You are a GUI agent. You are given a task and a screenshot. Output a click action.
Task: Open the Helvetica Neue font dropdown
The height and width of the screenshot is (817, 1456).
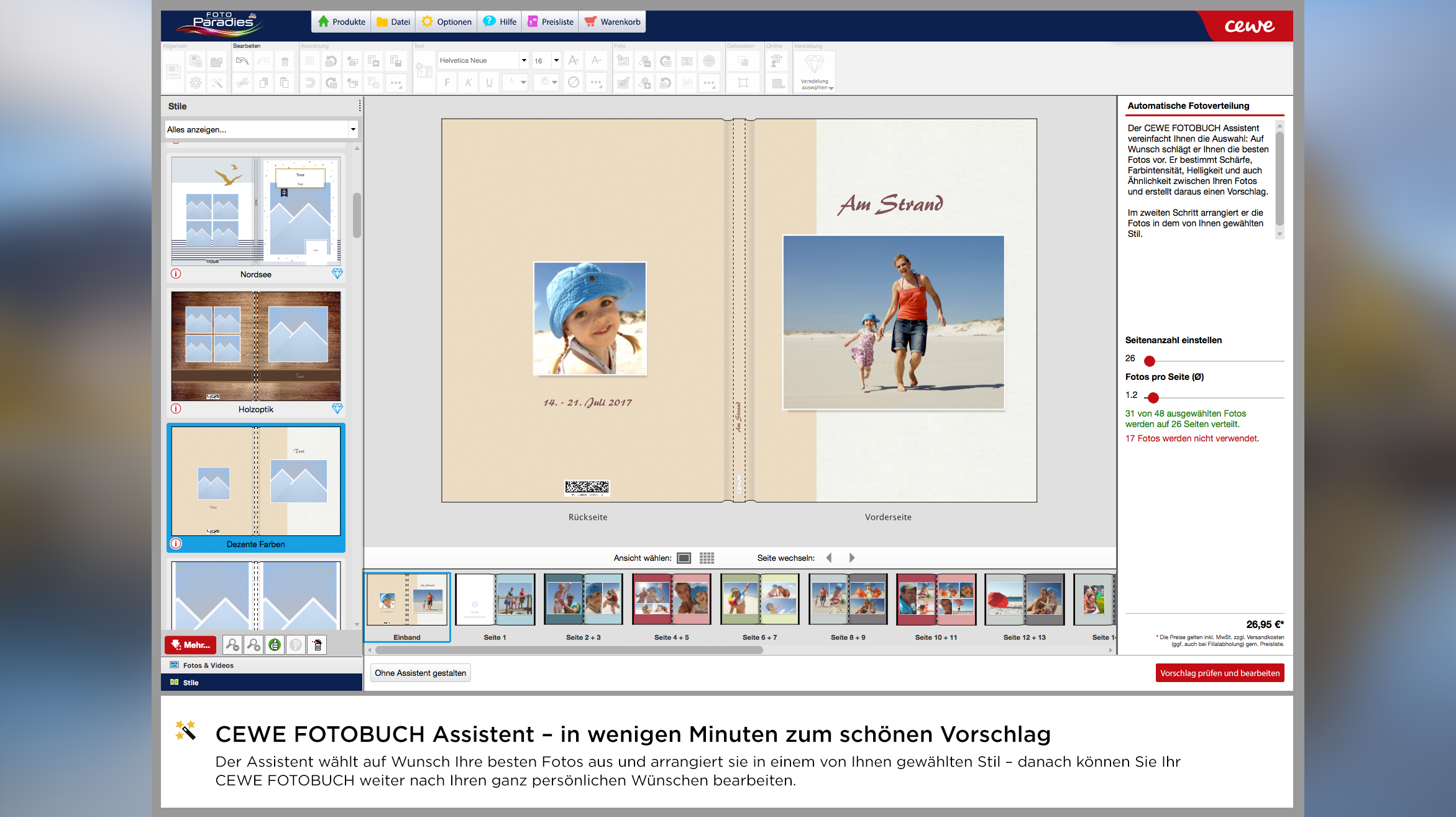pos(524,60)
